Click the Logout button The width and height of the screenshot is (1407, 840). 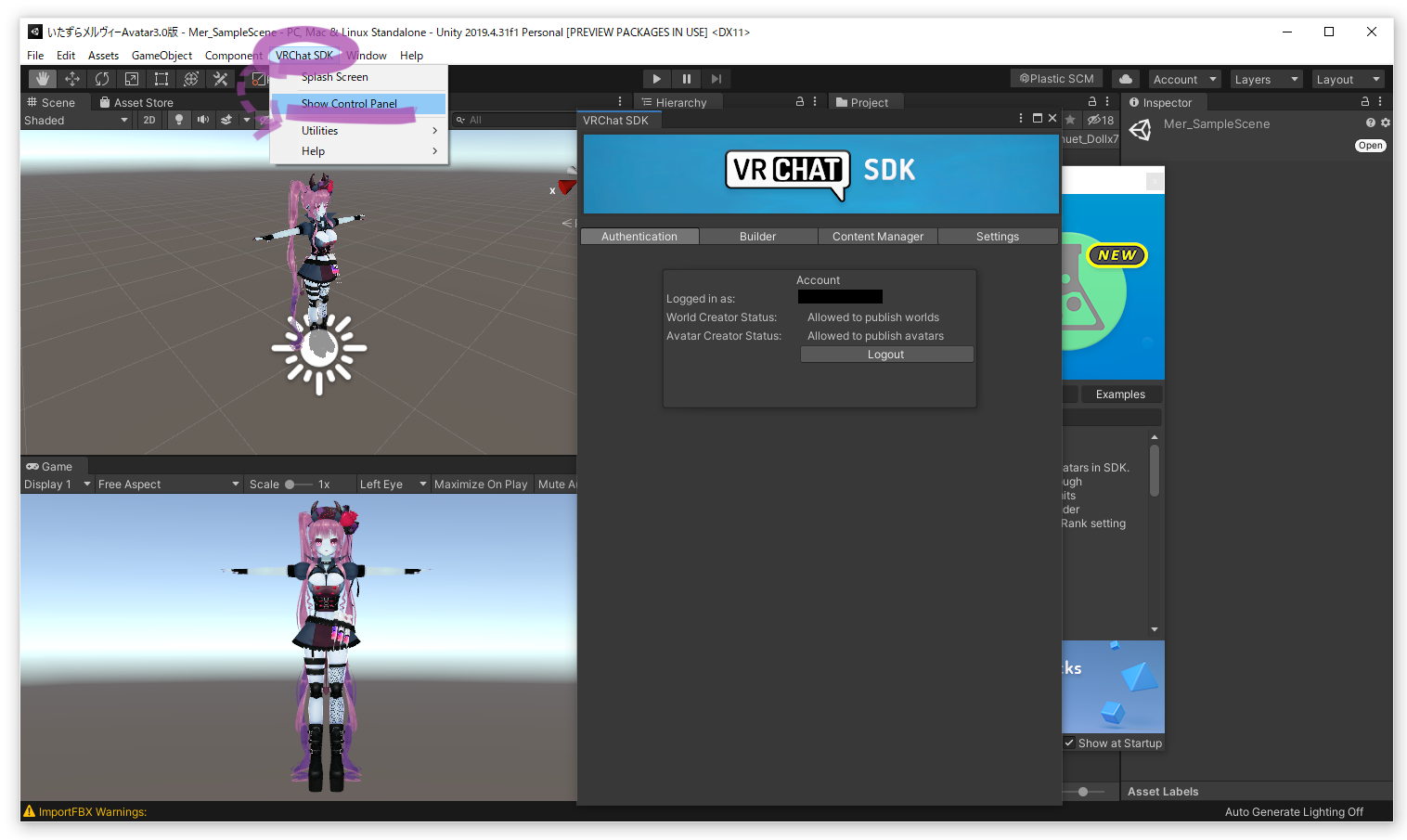(x=886, y=355)
